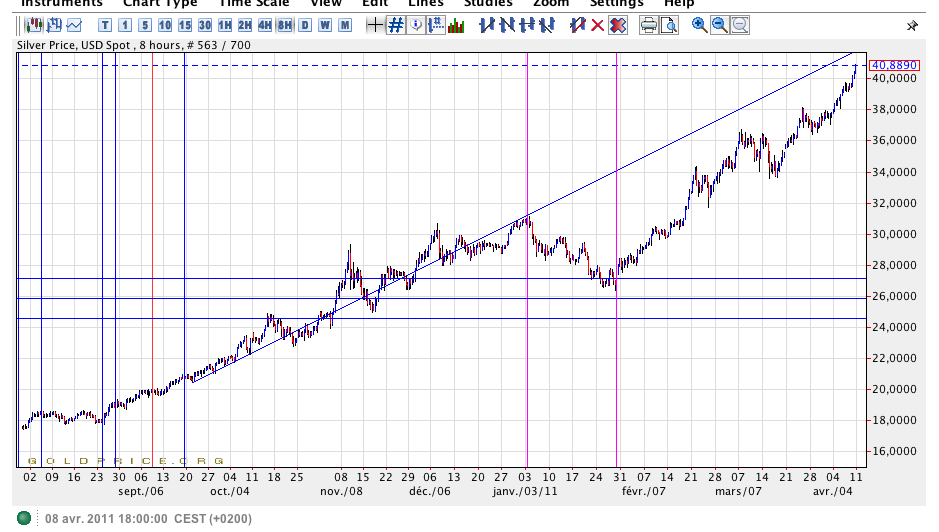This screenshot has height=532, width=939.
Task: Switch to 1H time scale
Action: pos(225,25)
